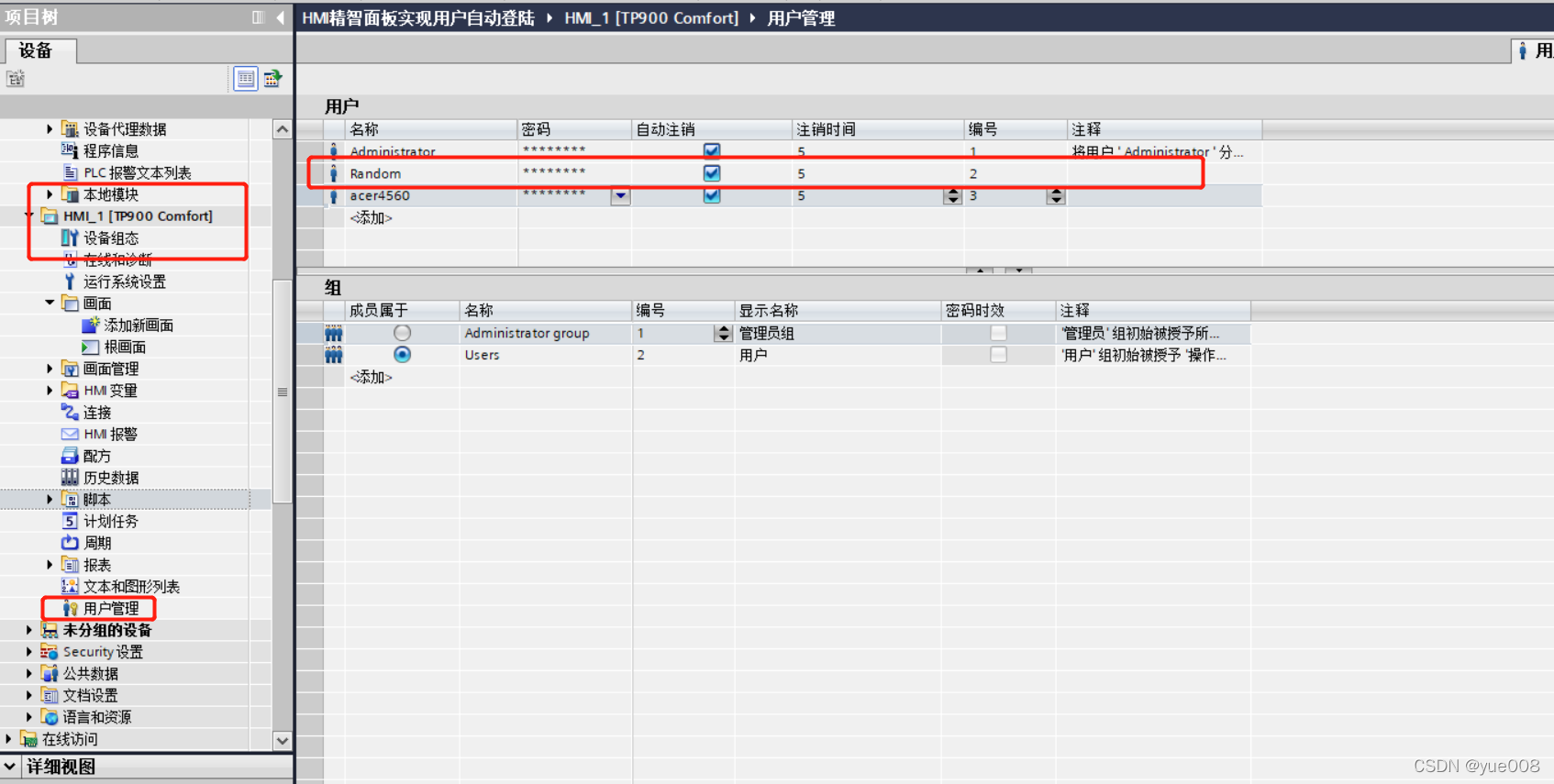Screen dimensions: 1554x784
Task: Toggle 自动注销 checkbox for Random
Action: point(712,173)
